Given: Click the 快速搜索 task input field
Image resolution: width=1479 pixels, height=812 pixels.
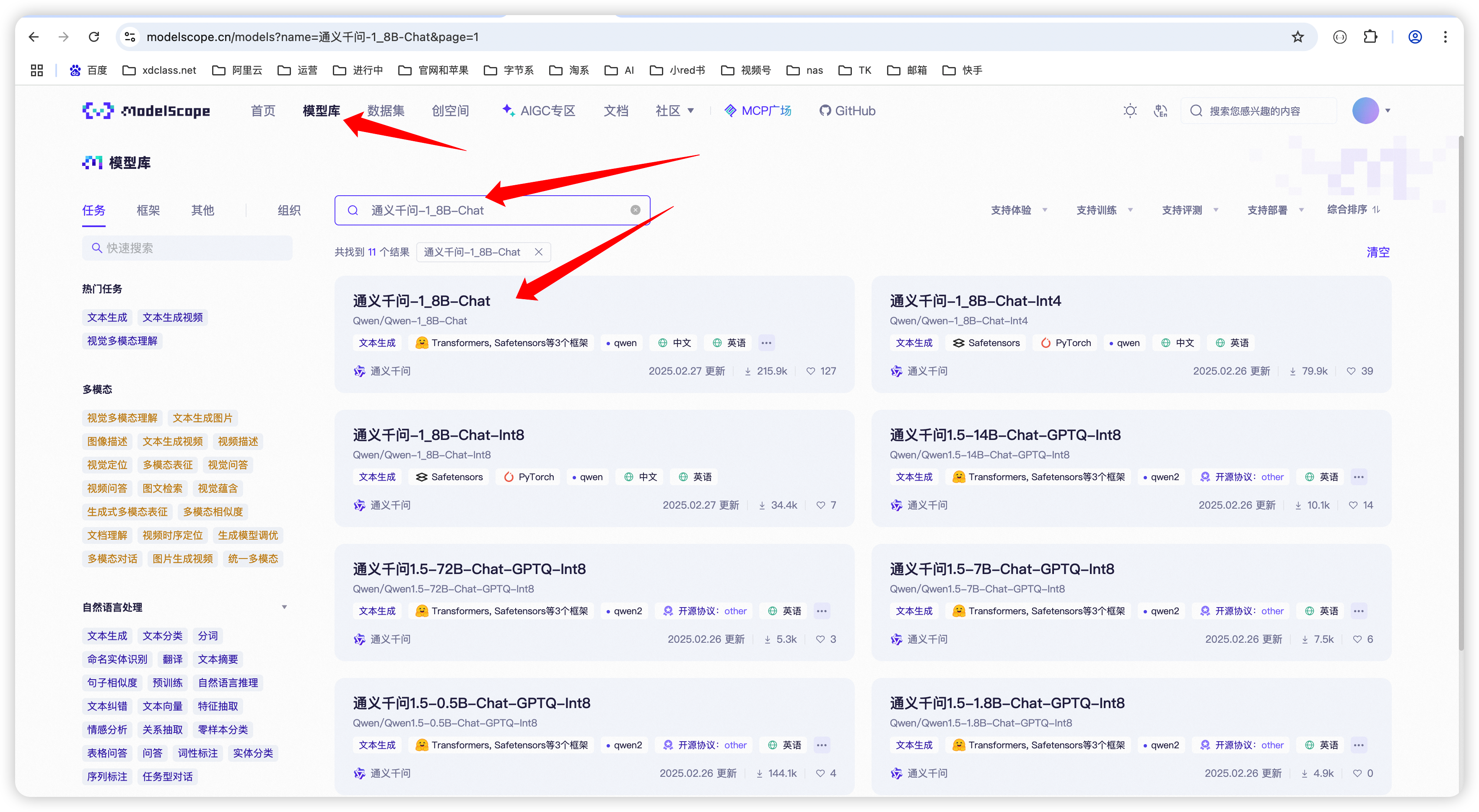Looking at the screenshot, I should (187, 248).
